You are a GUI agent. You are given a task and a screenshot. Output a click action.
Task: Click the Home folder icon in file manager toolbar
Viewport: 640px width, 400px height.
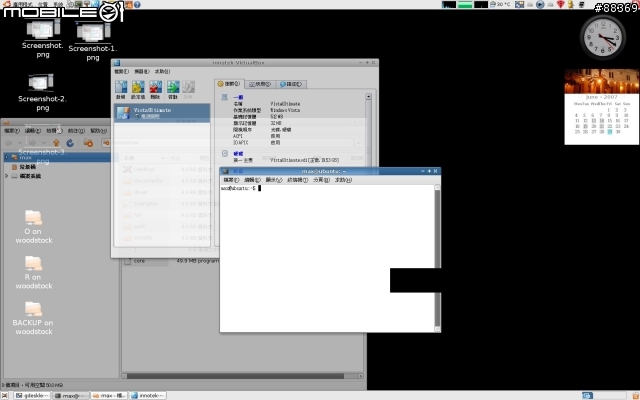[88, 143]
